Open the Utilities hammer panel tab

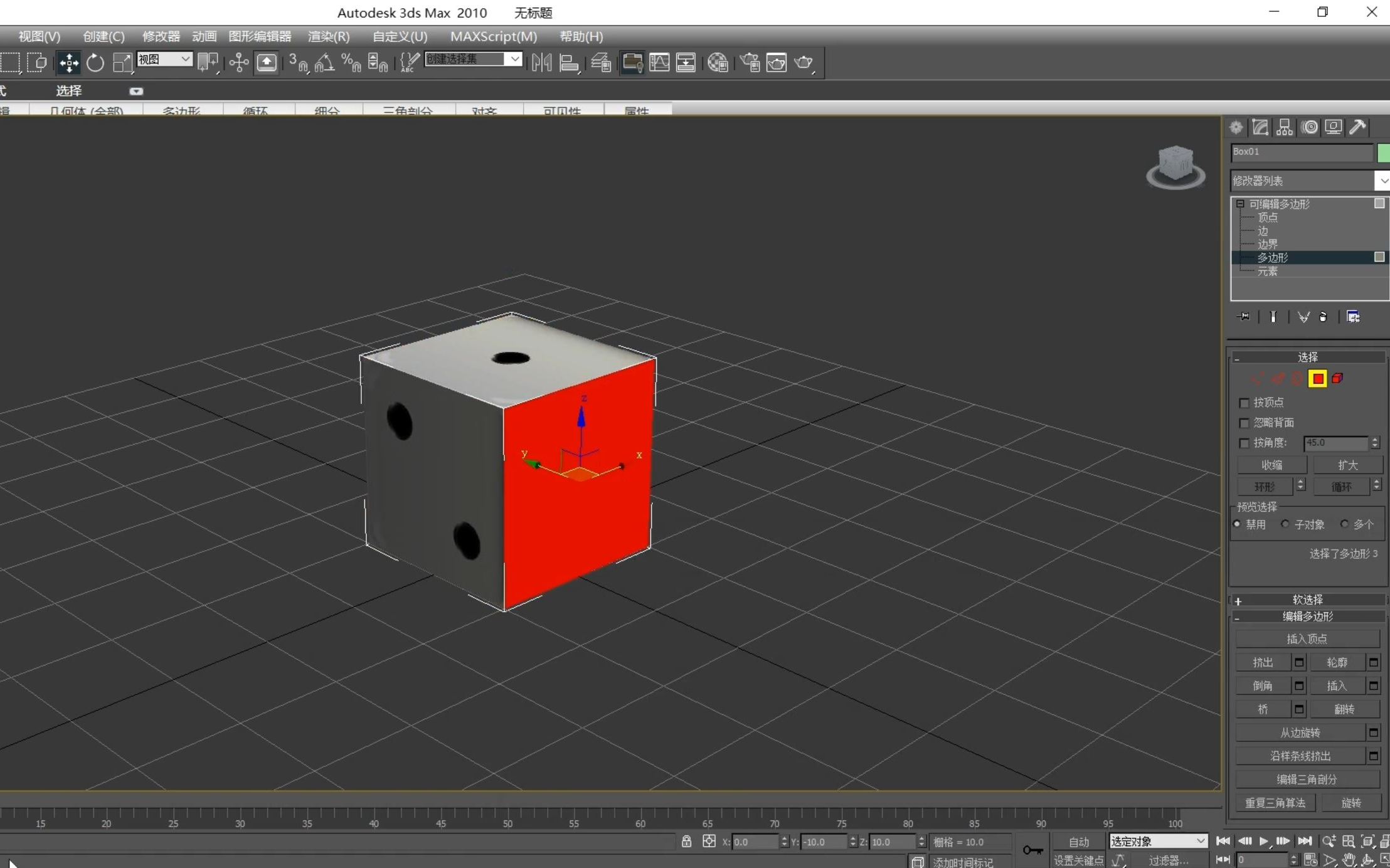(x=1358, y=127)
